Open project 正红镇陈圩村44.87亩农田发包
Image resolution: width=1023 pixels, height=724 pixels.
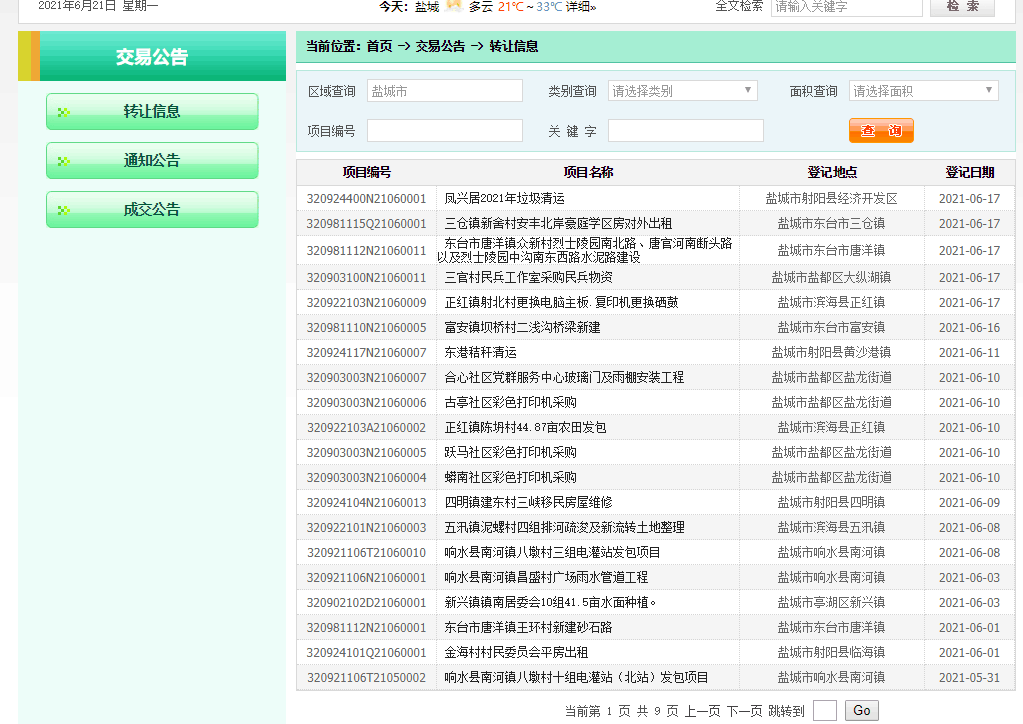coord(525,428)
